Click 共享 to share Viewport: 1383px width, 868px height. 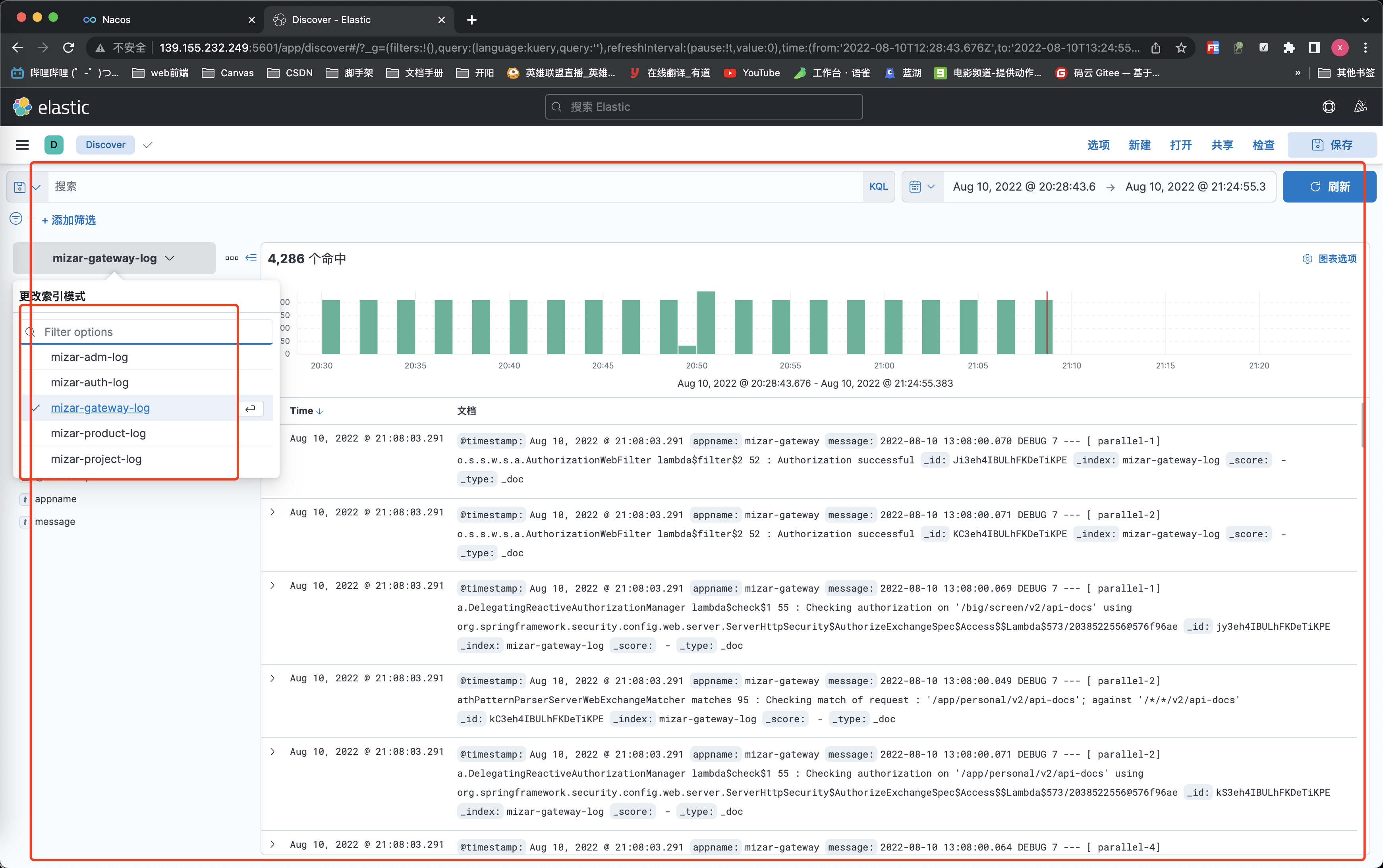pyautogui.click(x=1222, y=145)
